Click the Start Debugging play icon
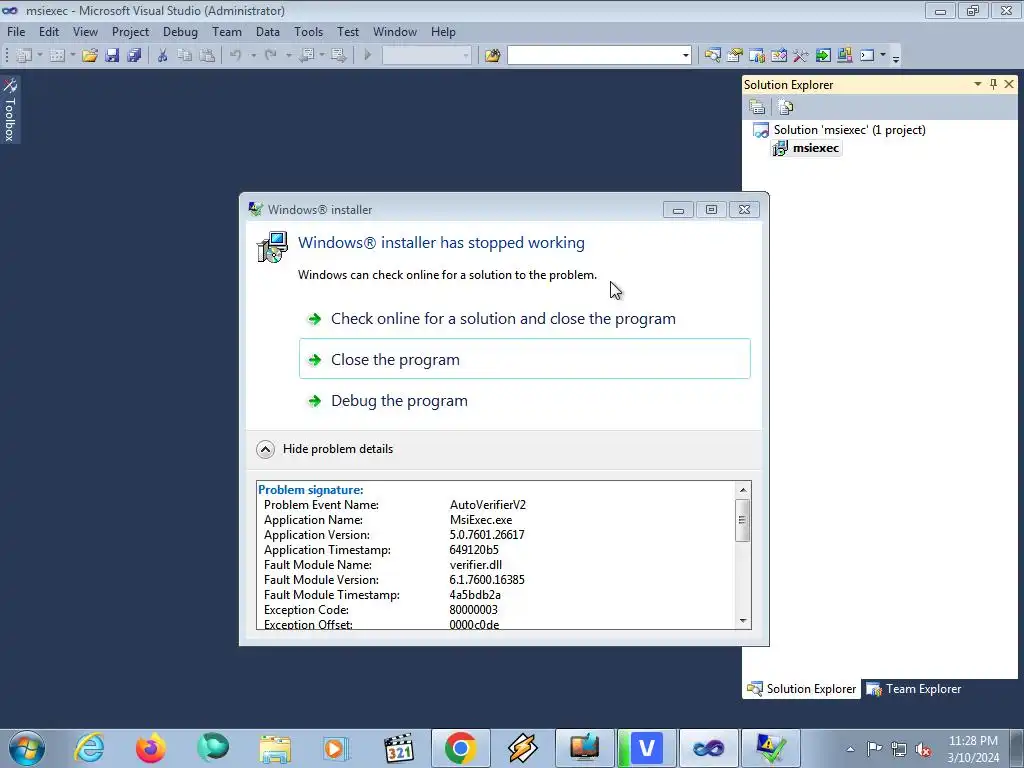 coord(368,56)
